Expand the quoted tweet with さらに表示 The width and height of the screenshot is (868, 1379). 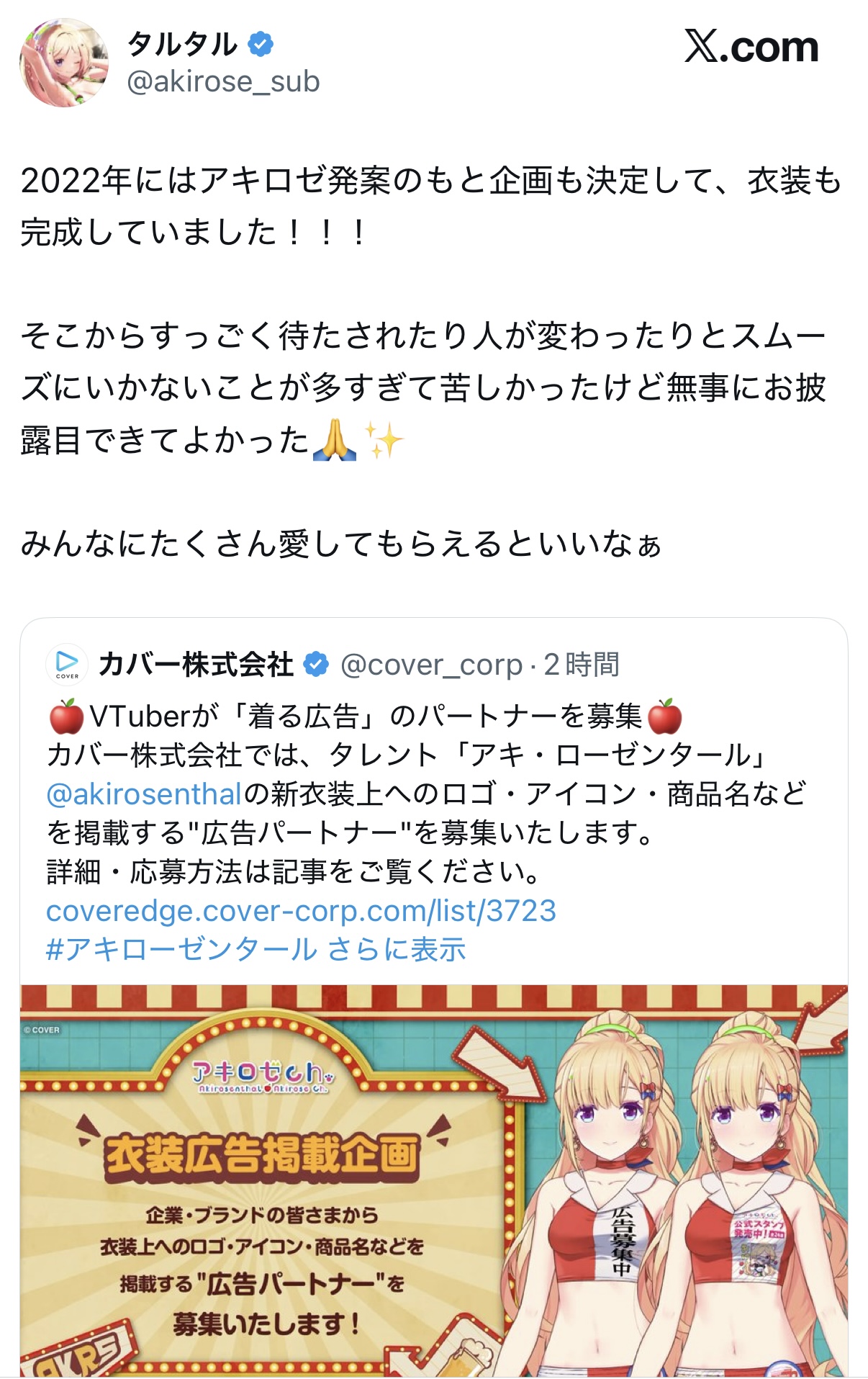[397, 949]
